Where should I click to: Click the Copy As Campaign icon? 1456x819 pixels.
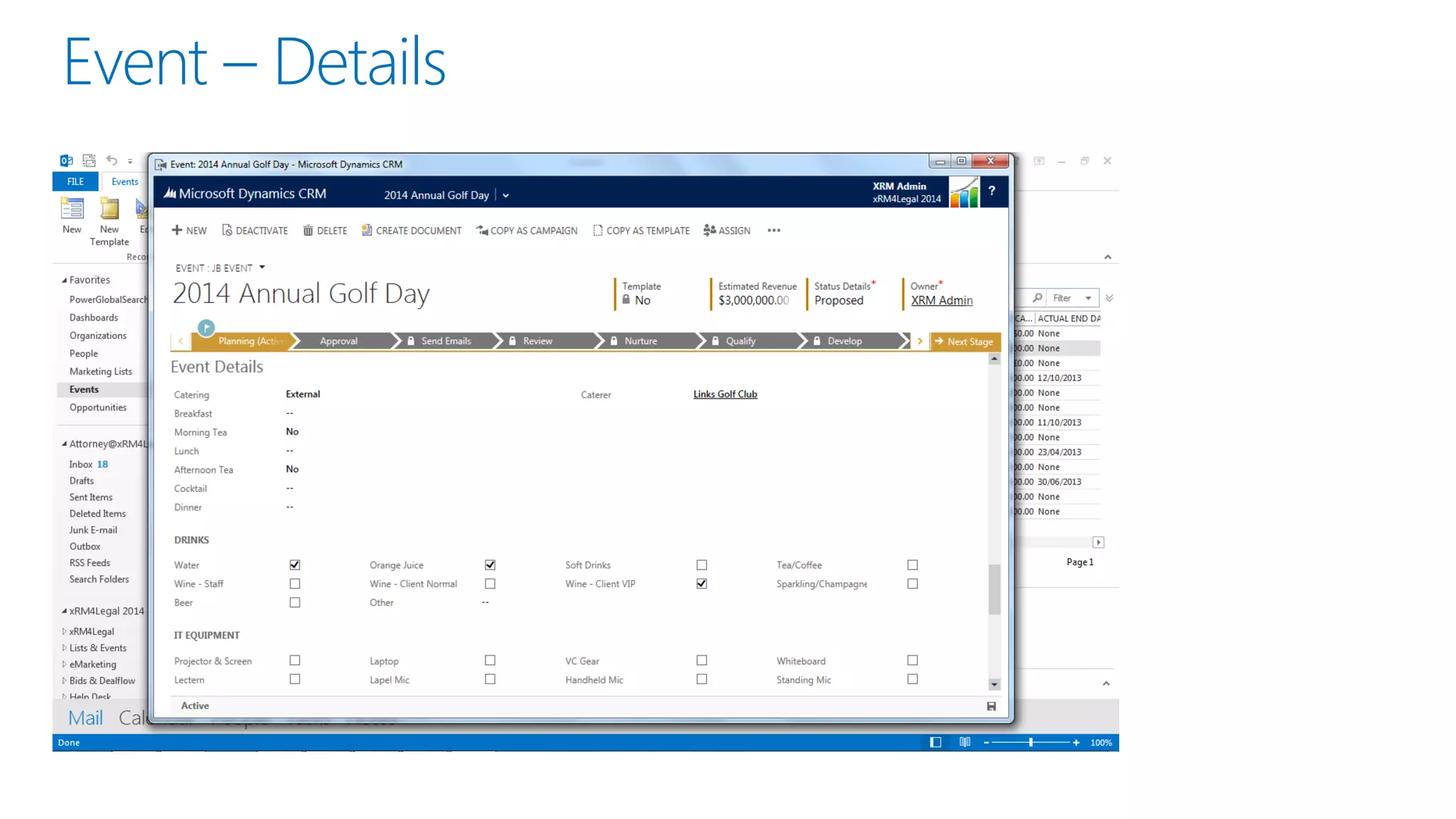tap(482, 230)
